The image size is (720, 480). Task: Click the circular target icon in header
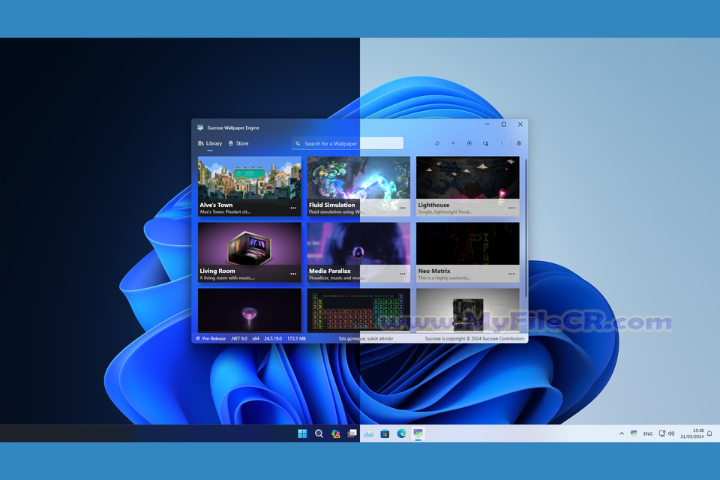tap(469, 143)
